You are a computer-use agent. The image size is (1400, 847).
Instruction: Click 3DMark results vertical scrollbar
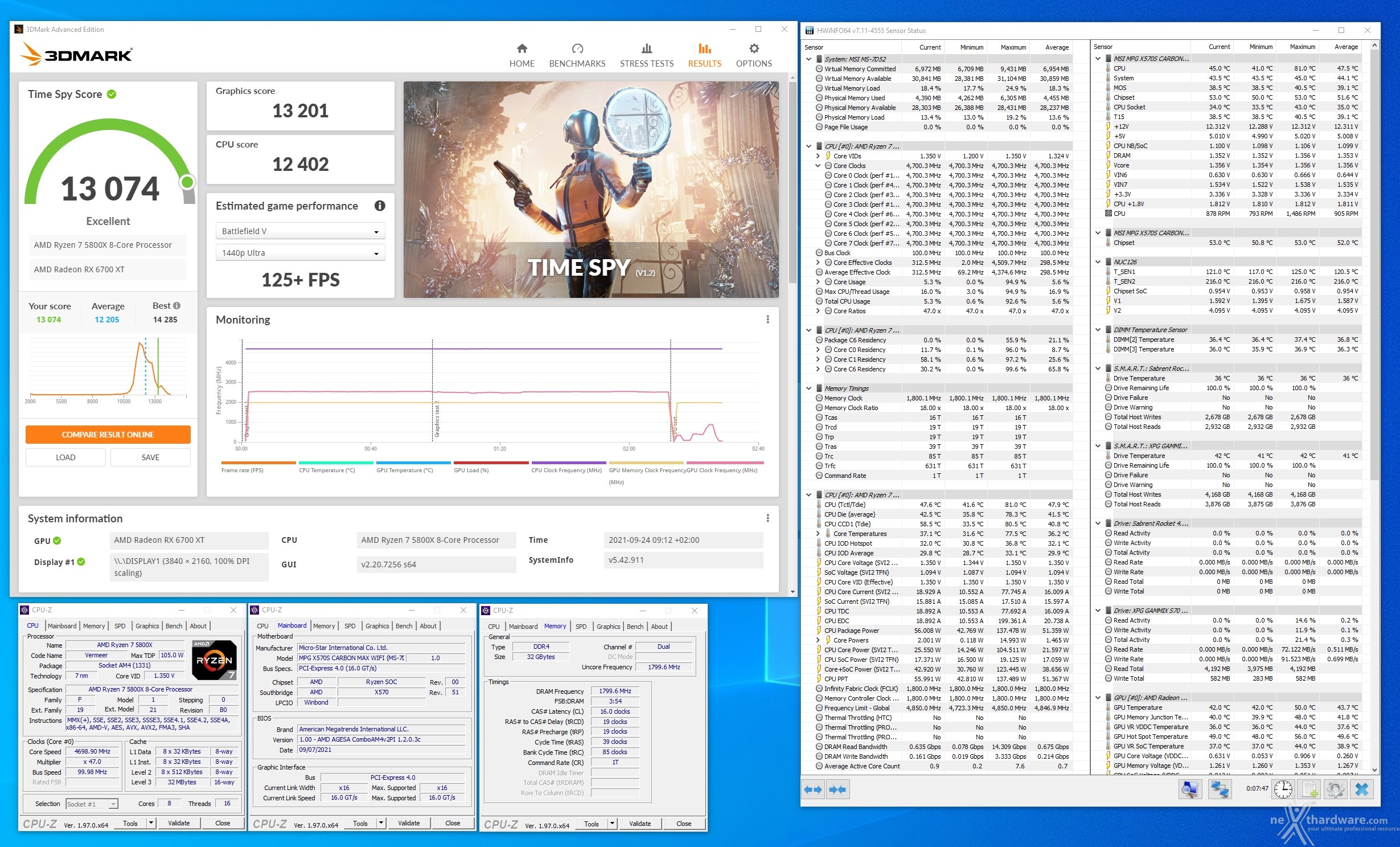[x=792, y=182]
